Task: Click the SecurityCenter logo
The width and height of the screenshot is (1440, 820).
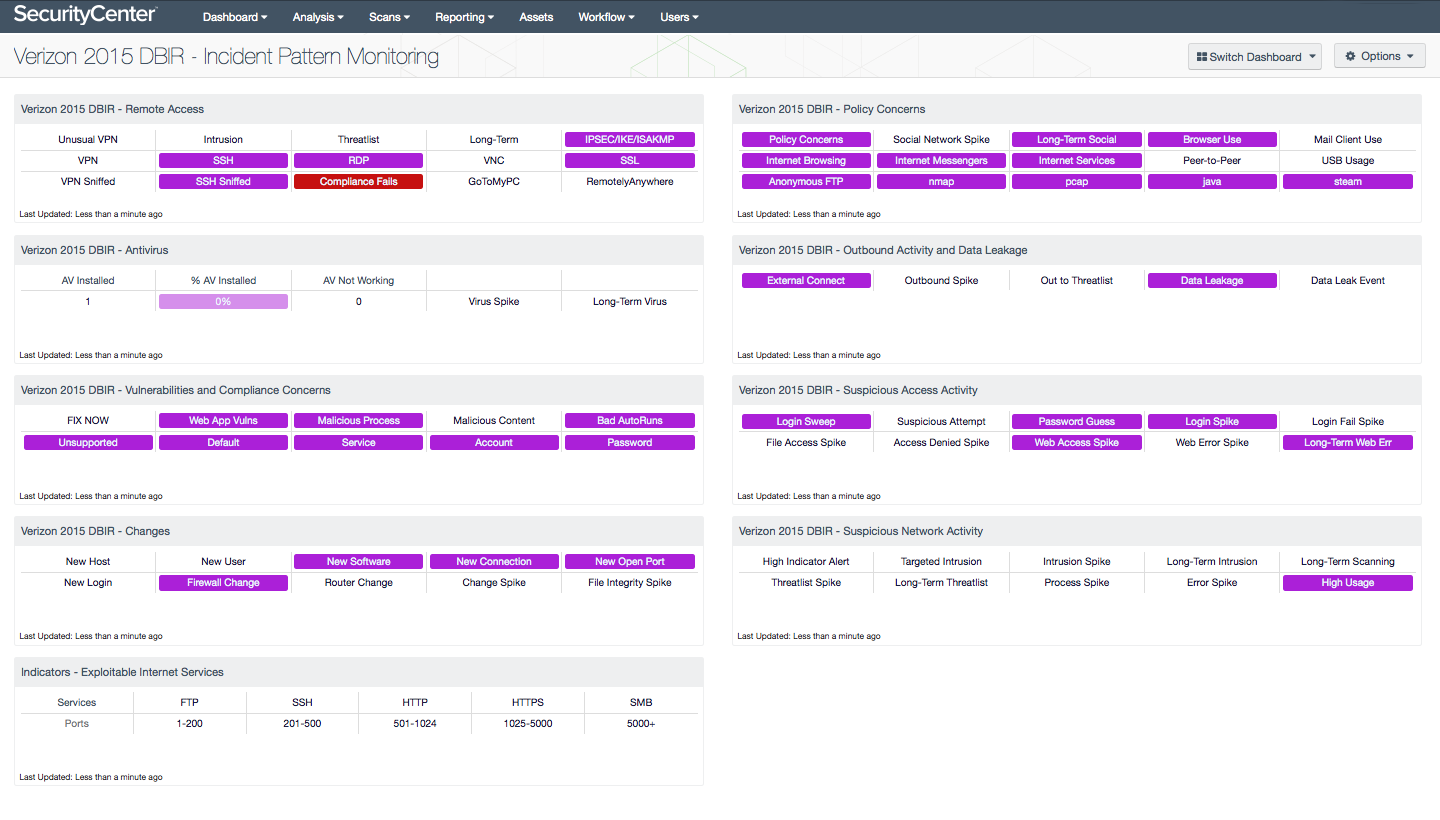Action: pos(85,15)
